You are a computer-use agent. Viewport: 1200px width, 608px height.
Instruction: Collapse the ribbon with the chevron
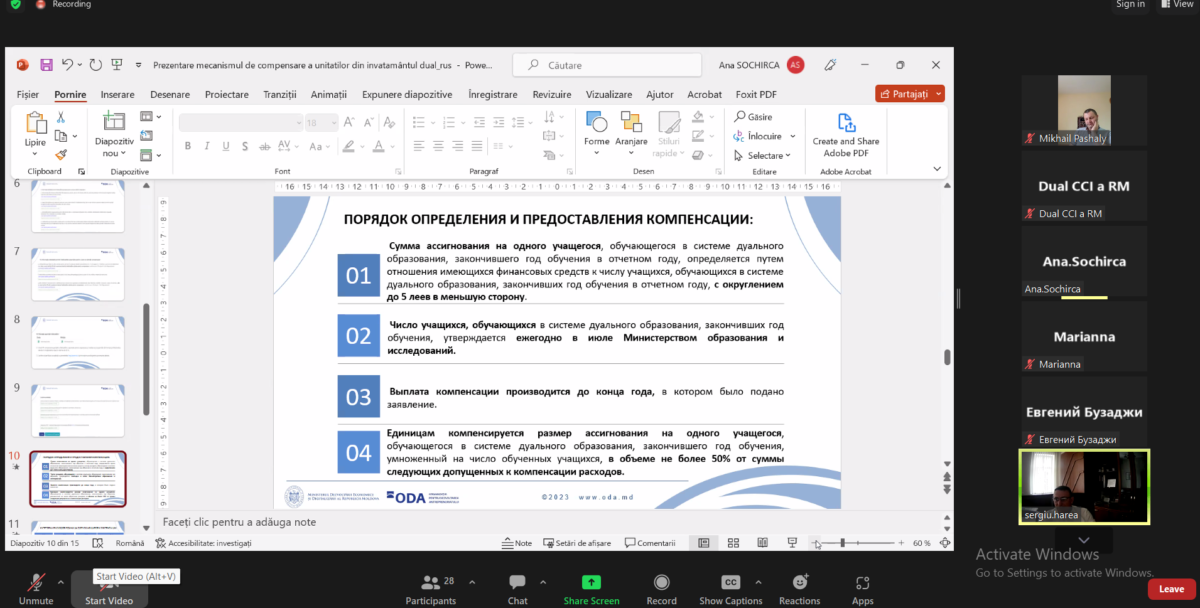coord(937,169)
